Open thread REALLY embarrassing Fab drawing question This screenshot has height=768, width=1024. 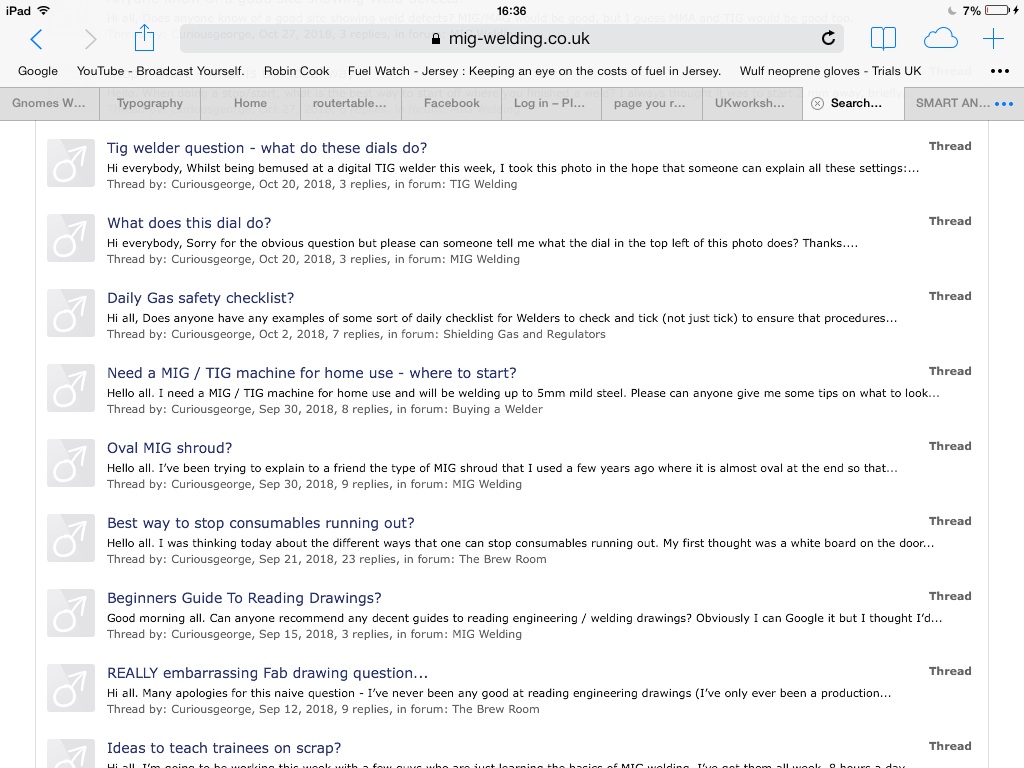(x=268, y=673)
